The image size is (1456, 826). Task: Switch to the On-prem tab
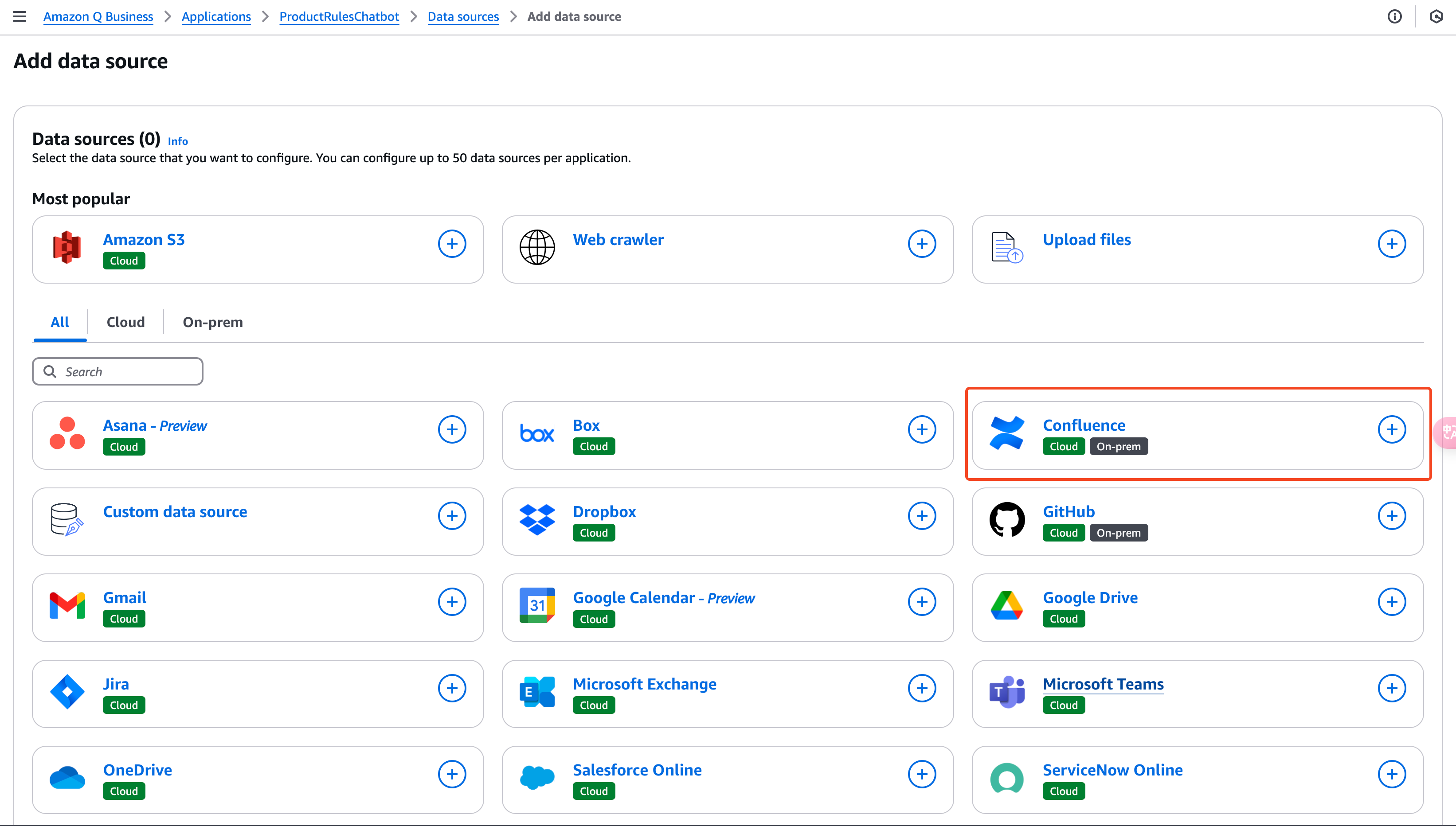212,322
